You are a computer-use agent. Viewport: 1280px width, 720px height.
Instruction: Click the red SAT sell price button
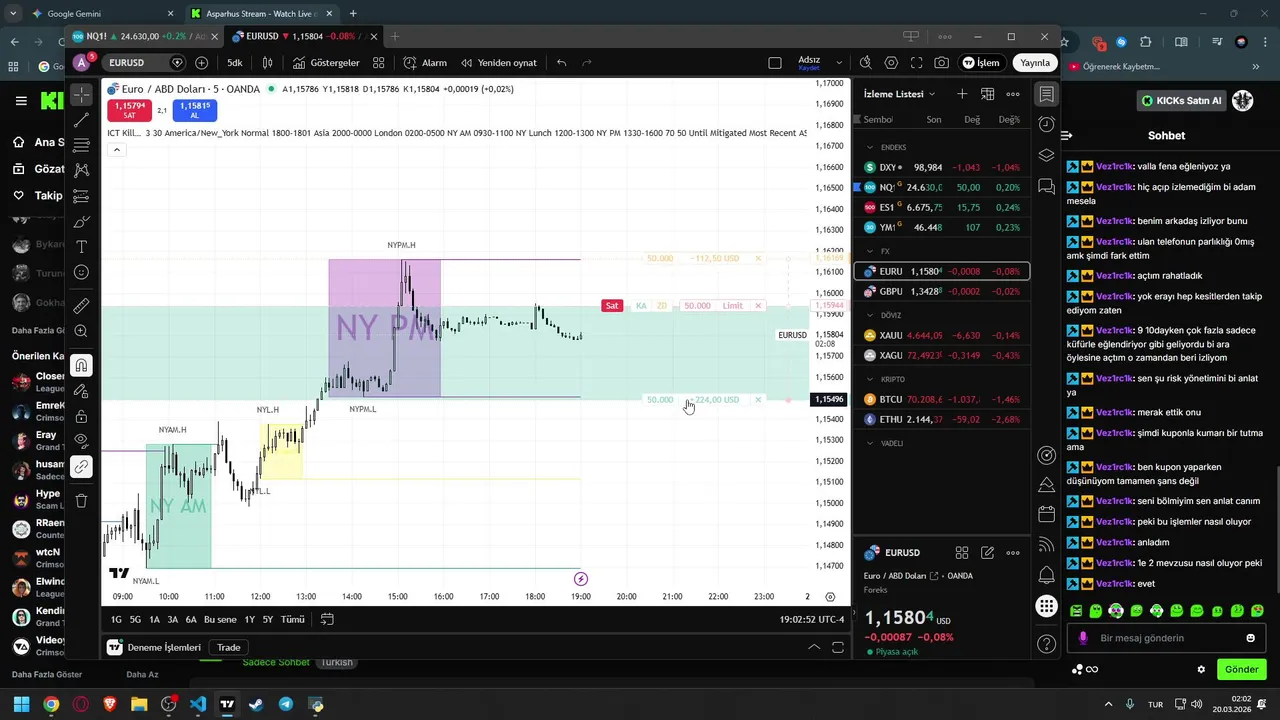click(129, 110)
